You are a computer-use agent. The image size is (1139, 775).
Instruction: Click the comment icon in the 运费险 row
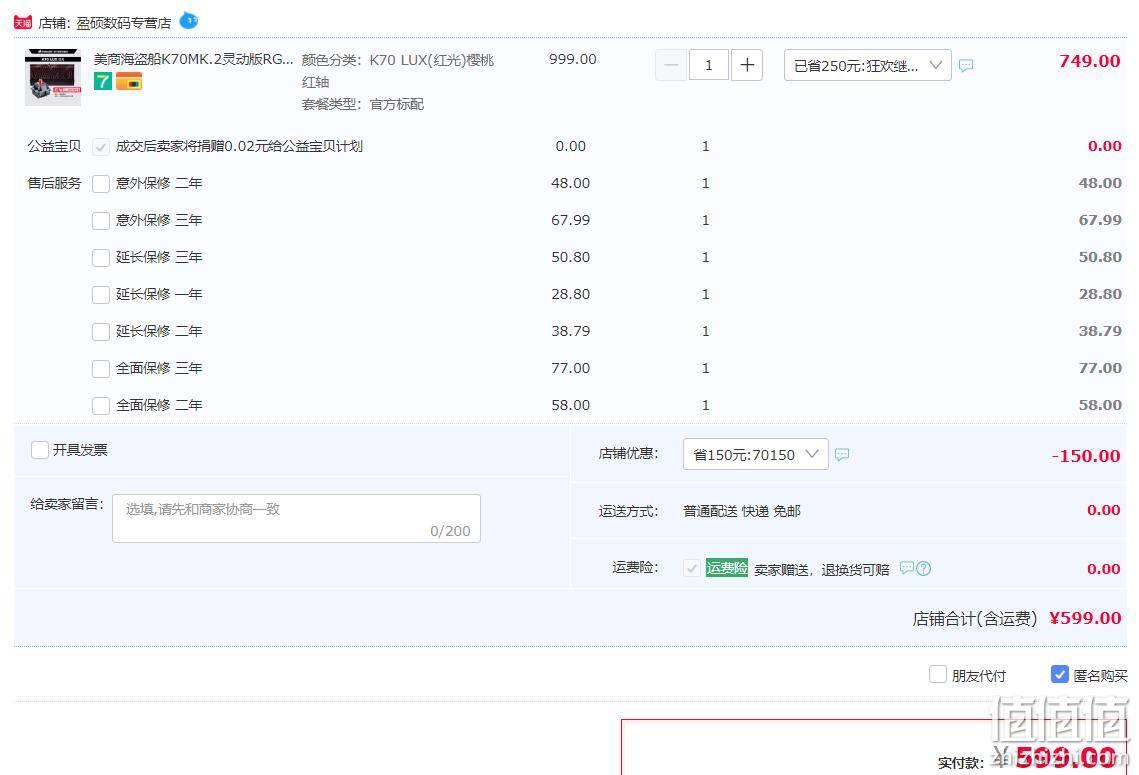[907, 568]
